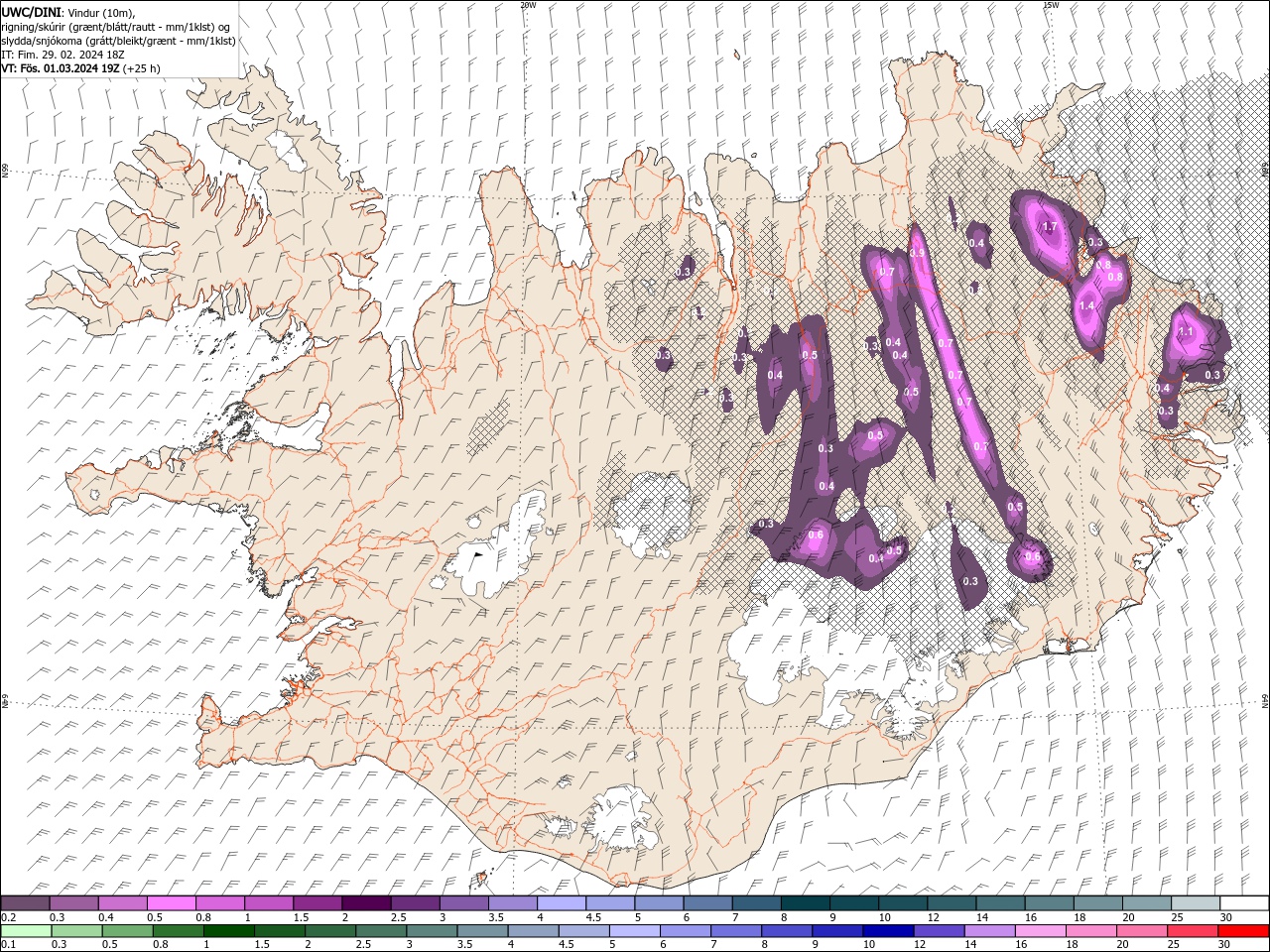This screenshot has height=952, width=1270.
Task: Pick lower legend swatch between 0.1 and 0.3
Action: 26,931
